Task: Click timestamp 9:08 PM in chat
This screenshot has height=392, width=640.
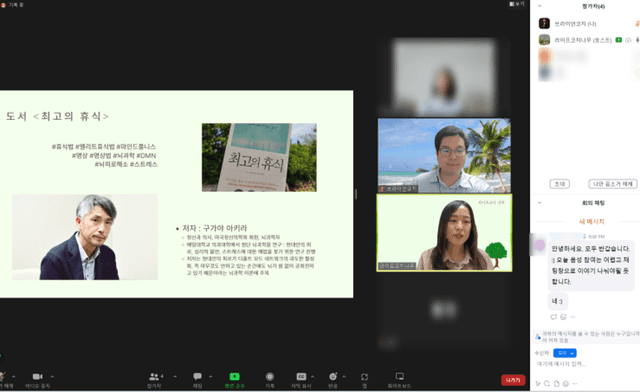Action: click(x=596, y=236)
